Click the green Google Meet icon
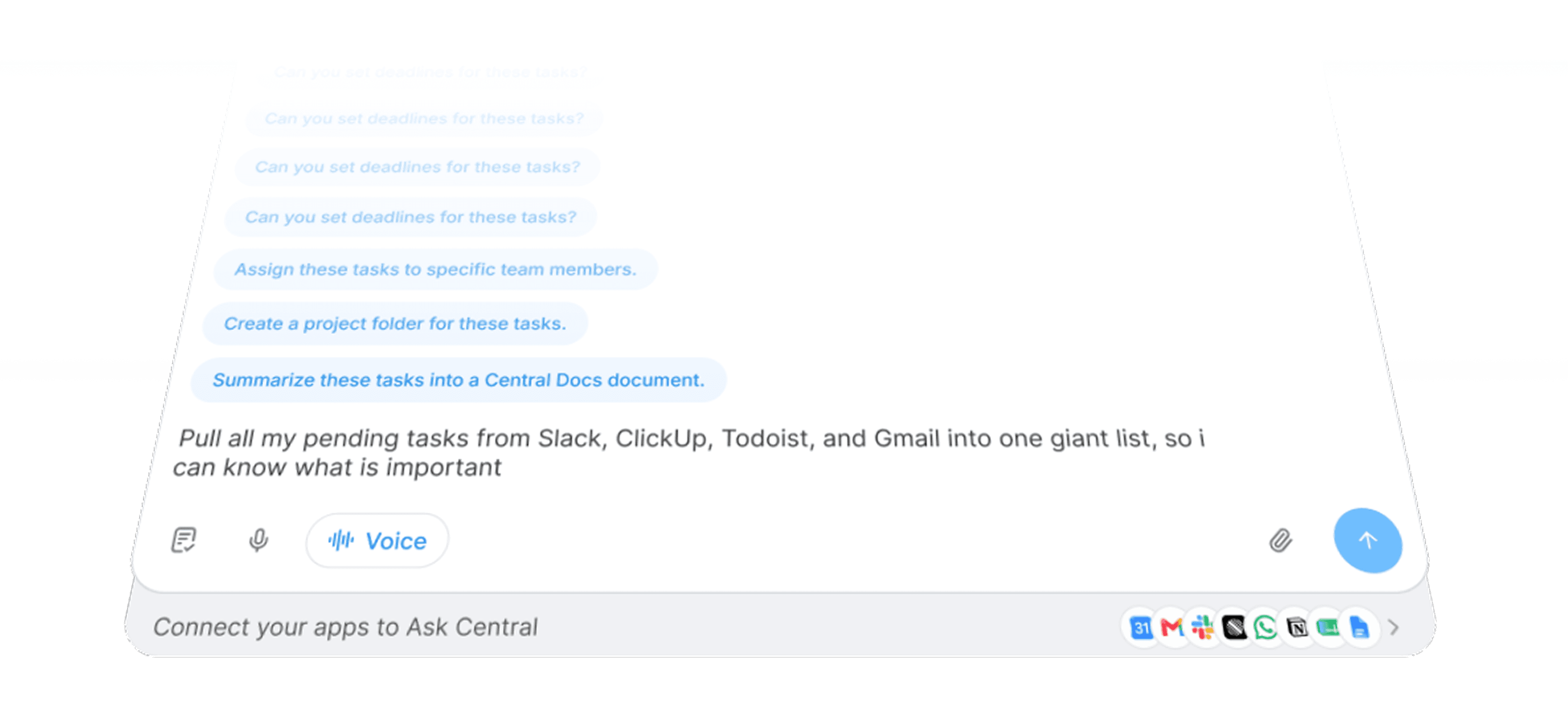Viewport: 1568px width, 703px height. click(x=1328, y=627)
